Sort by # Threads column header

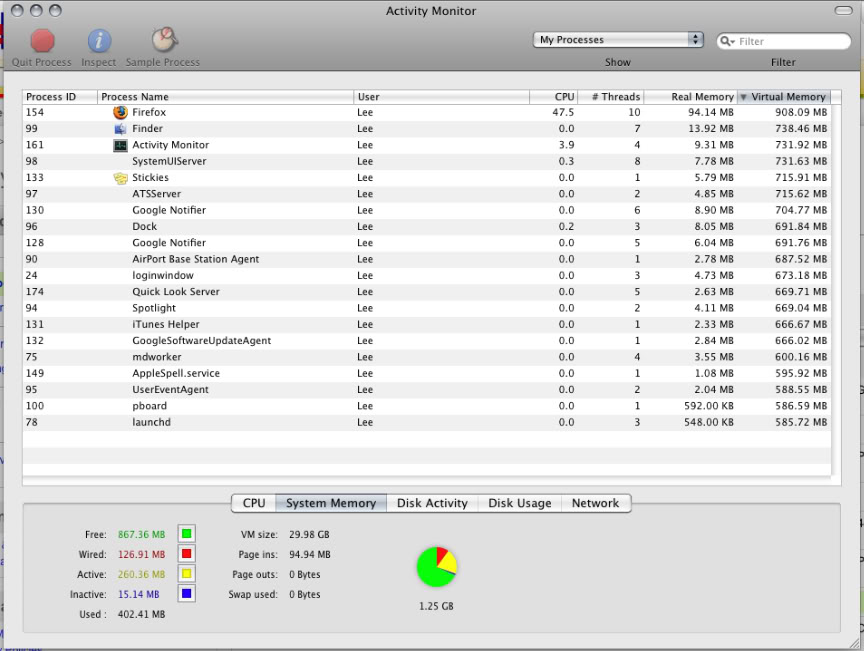[611, 97]
